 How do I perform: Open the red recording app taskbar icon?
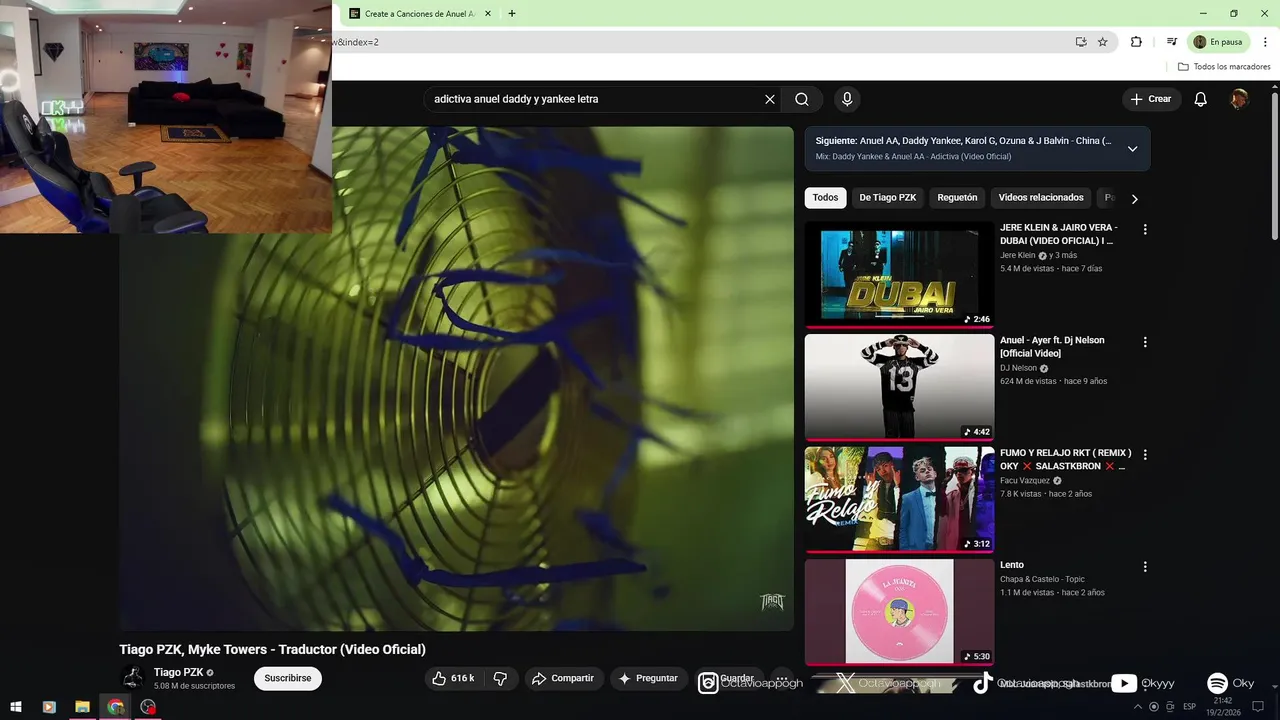coord(148,707)
